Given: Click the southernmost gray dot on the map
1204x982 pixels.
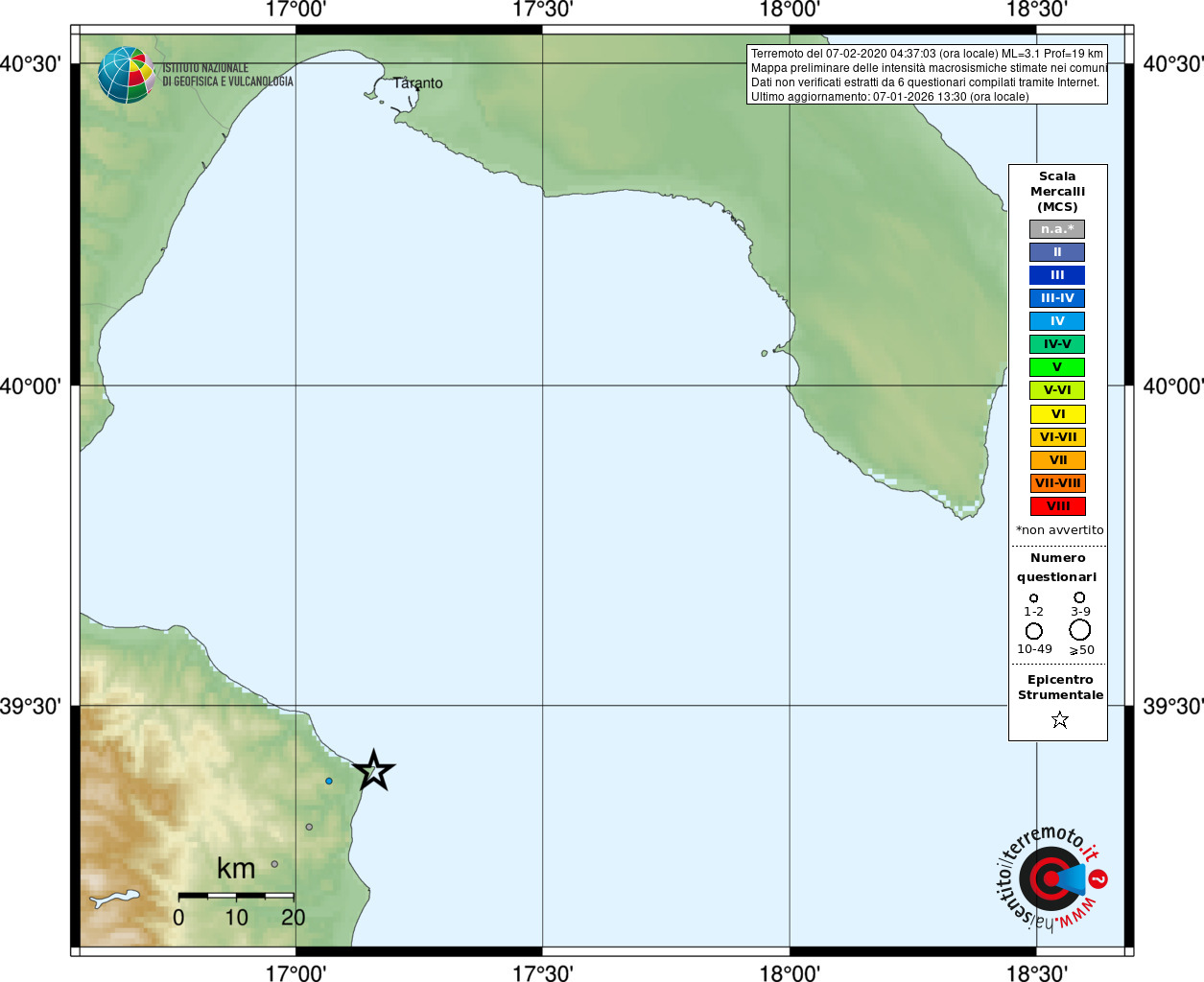Looking at the screenshot, I should point(274,864).
